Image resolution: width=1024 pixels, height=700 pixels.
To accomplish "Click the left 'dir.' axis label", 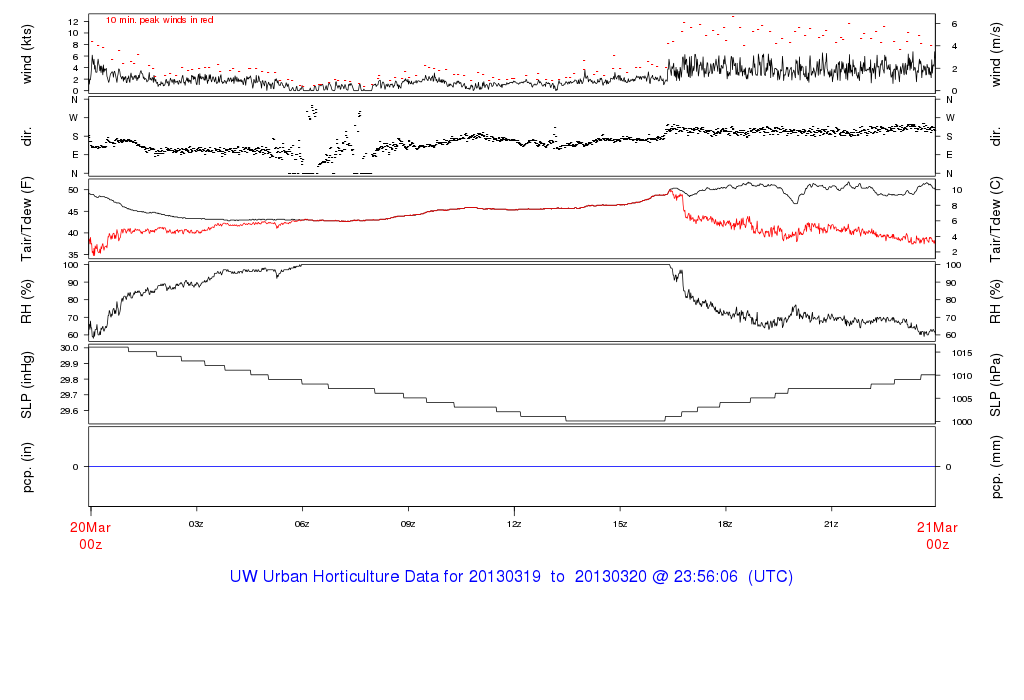I will pyautogui.click(x=27, y=137).
